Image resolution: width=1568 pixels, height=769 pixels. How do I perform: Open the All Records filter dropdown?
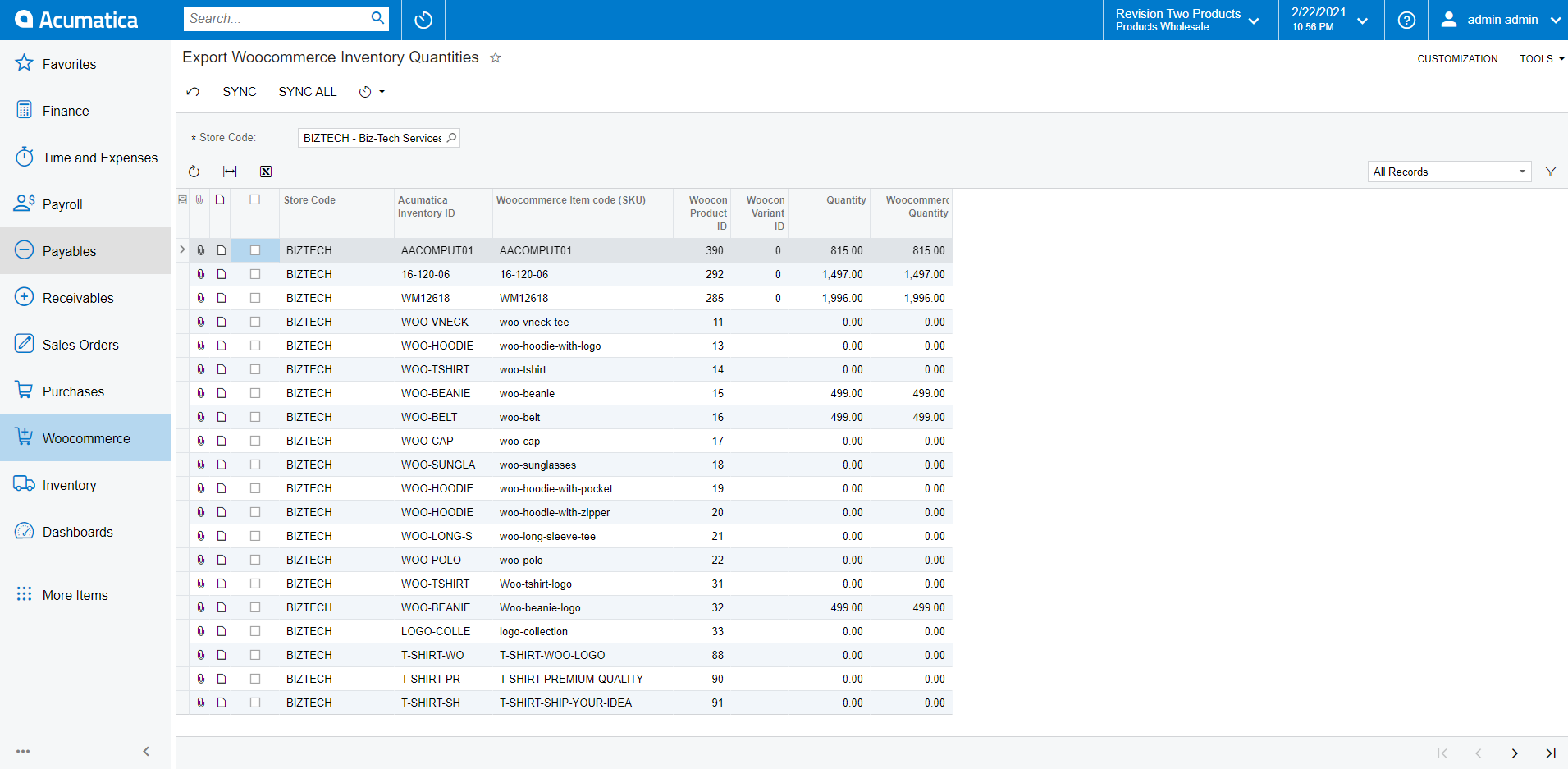point(1448,172)
